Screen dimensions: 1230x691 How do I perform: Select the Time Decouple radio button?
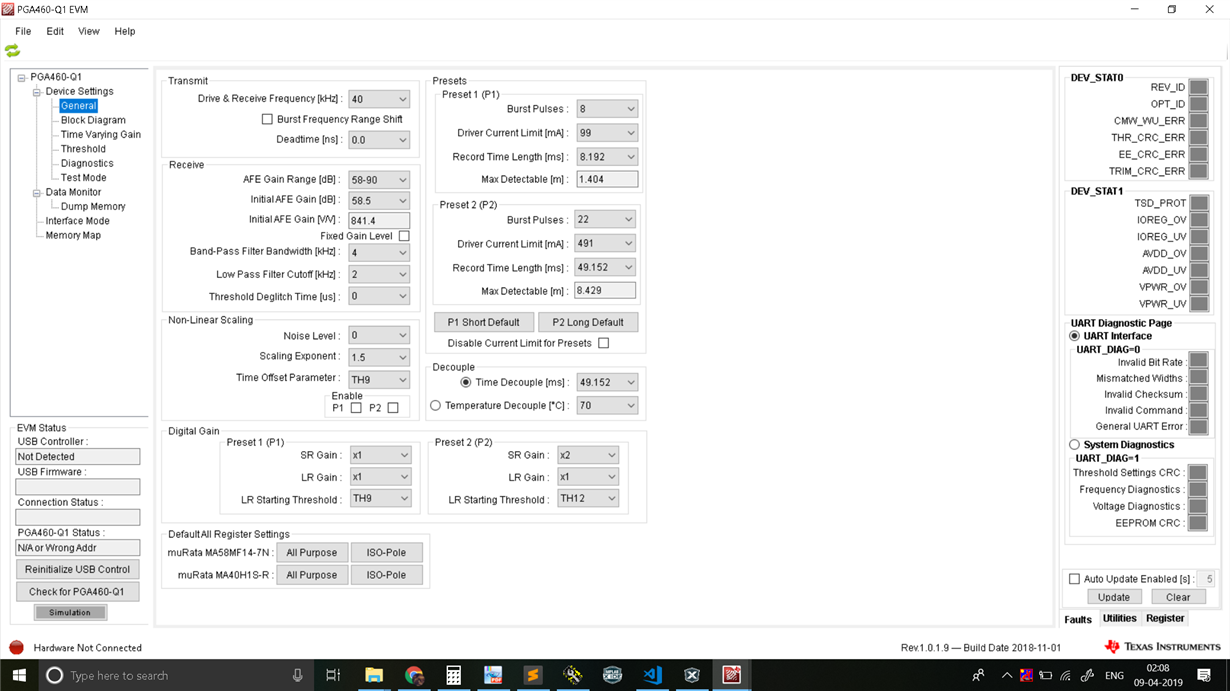[465, 382]
